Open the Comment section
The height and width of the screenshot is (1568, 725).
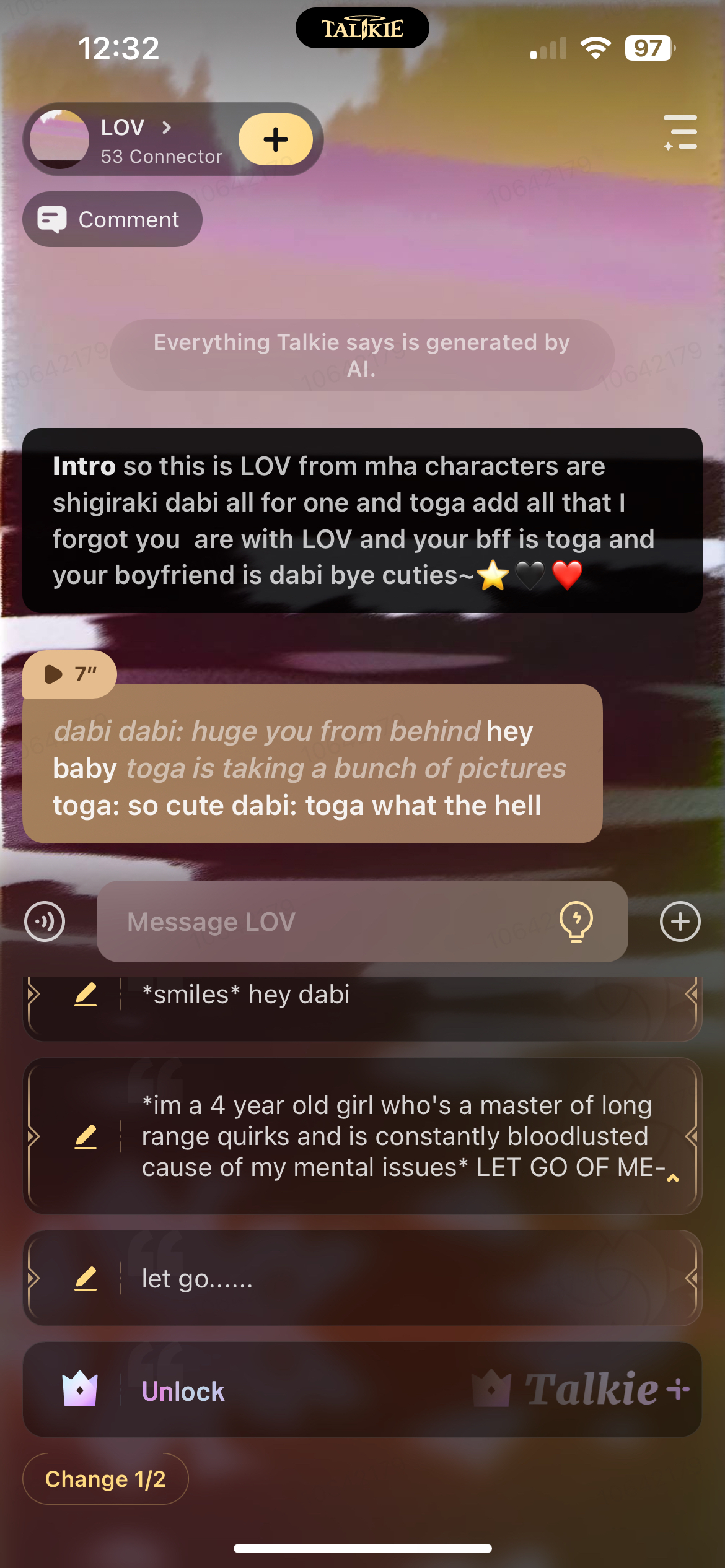click(112, 219)
